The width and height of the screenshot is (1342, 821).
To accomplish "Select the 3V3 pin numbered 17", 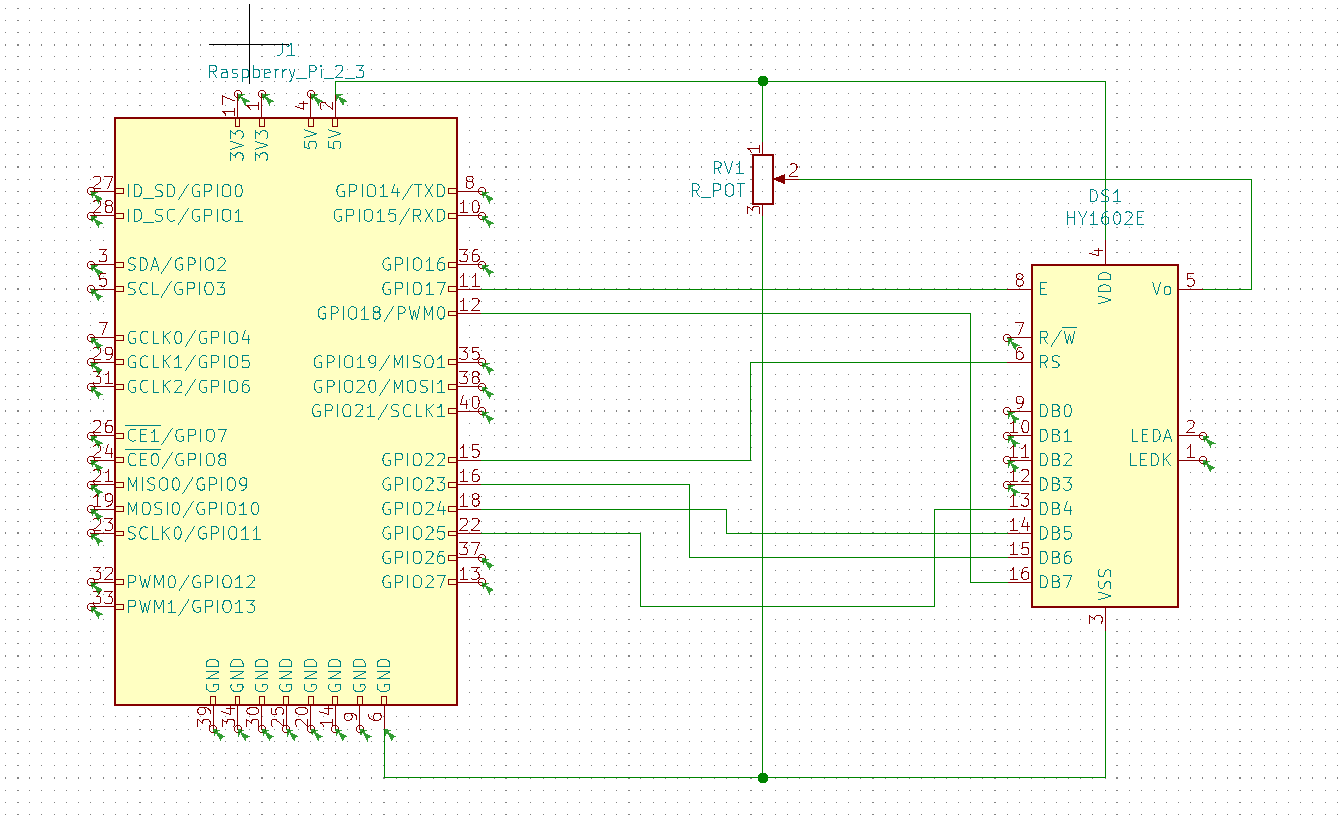I will (x=237, y=145).
